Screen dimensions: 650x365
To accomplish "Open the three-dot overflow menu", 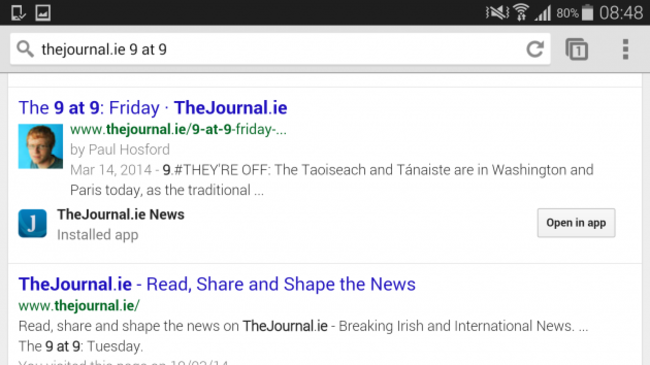I will [626, 49].
